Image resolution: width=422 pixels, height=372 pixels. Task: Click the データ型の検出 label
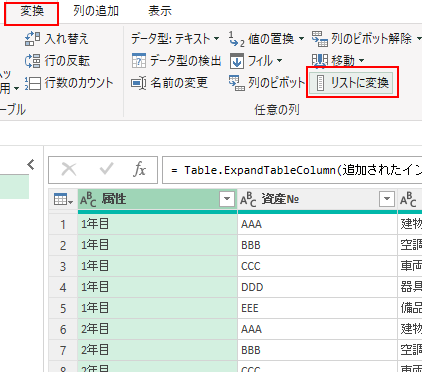(185, 61)
